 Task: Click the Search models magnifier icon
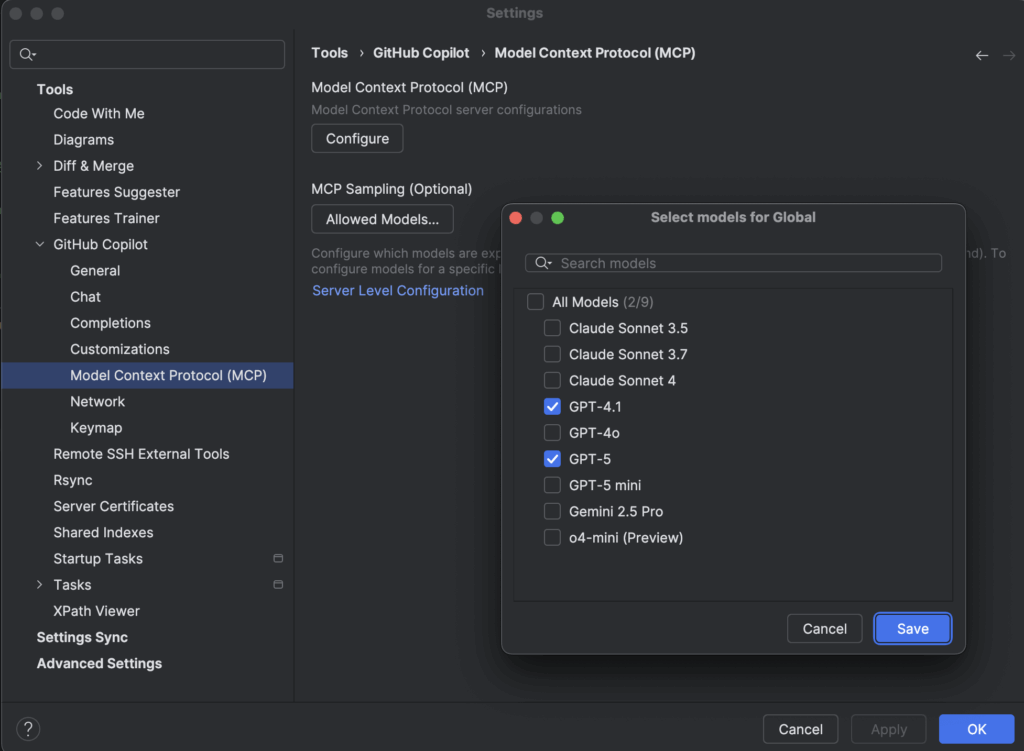click(543, 263)
